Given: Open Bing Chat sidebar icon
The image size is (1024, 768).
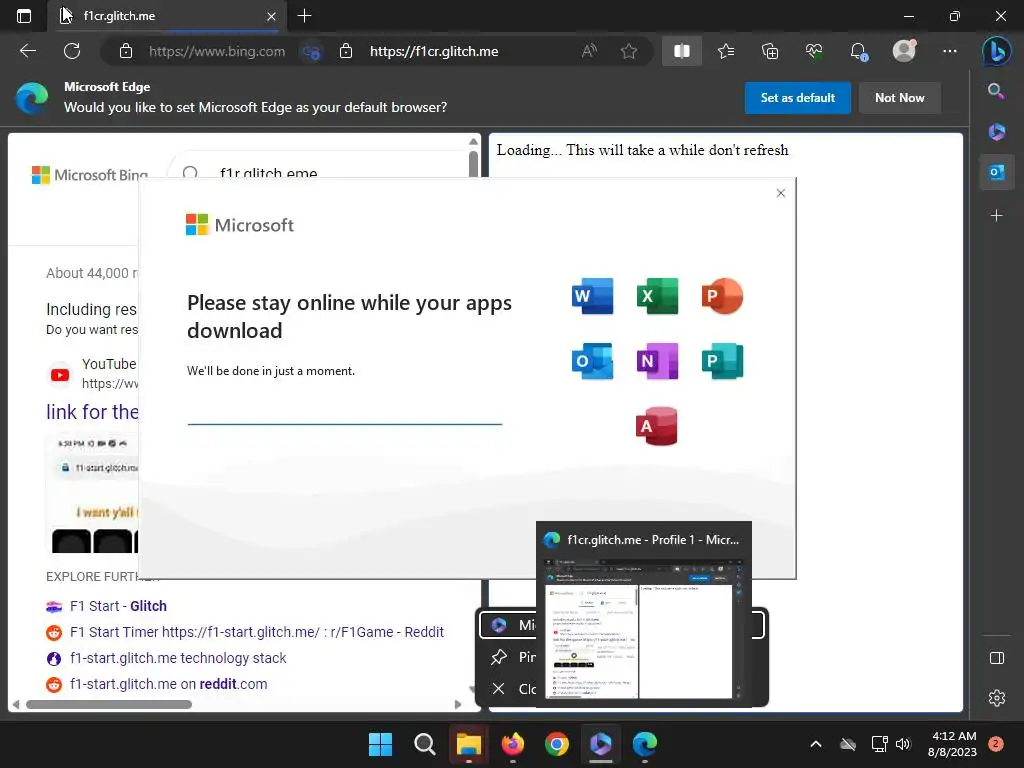Looking at the screenshot, I should 996,51.
